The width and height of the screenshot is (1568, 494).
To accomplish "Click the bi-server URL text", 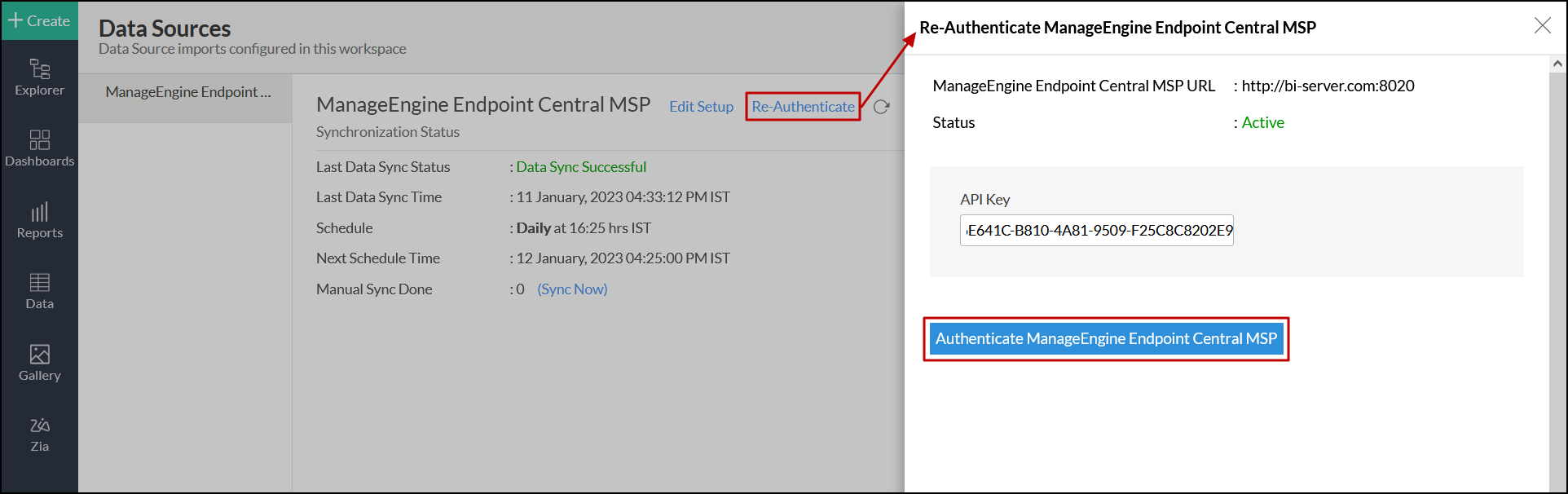I will [1328, 86].
